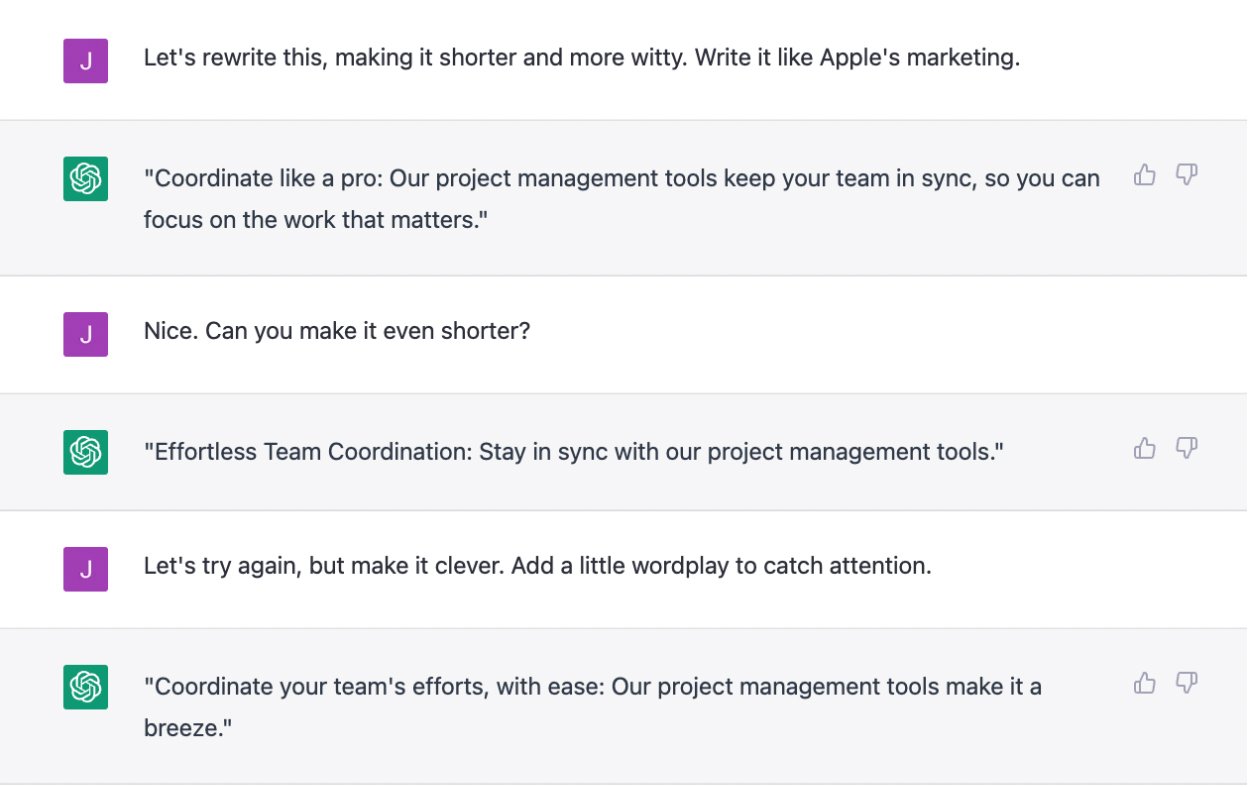Screen dimensions: 1248x787
Task: Thumbs down the "Coordinate like a pro" response
Action: (x=1187, y=176)
